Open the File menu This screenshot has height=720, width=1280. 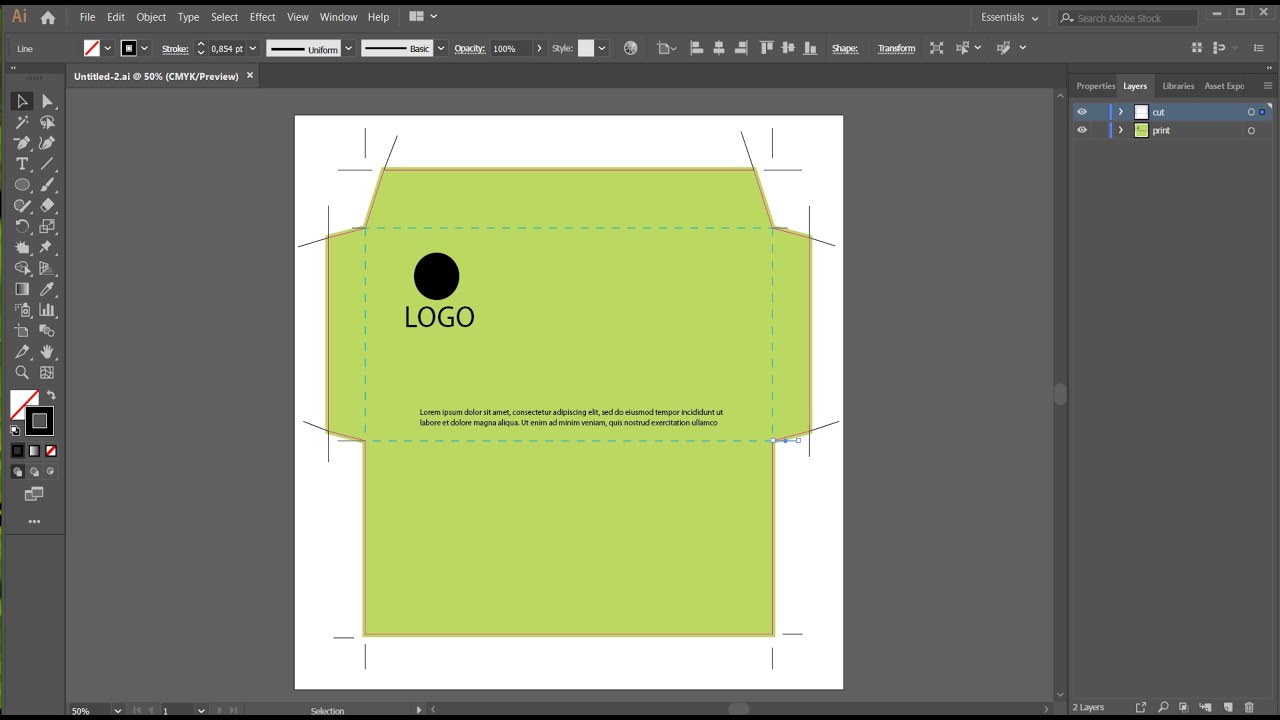coord(87,17)
